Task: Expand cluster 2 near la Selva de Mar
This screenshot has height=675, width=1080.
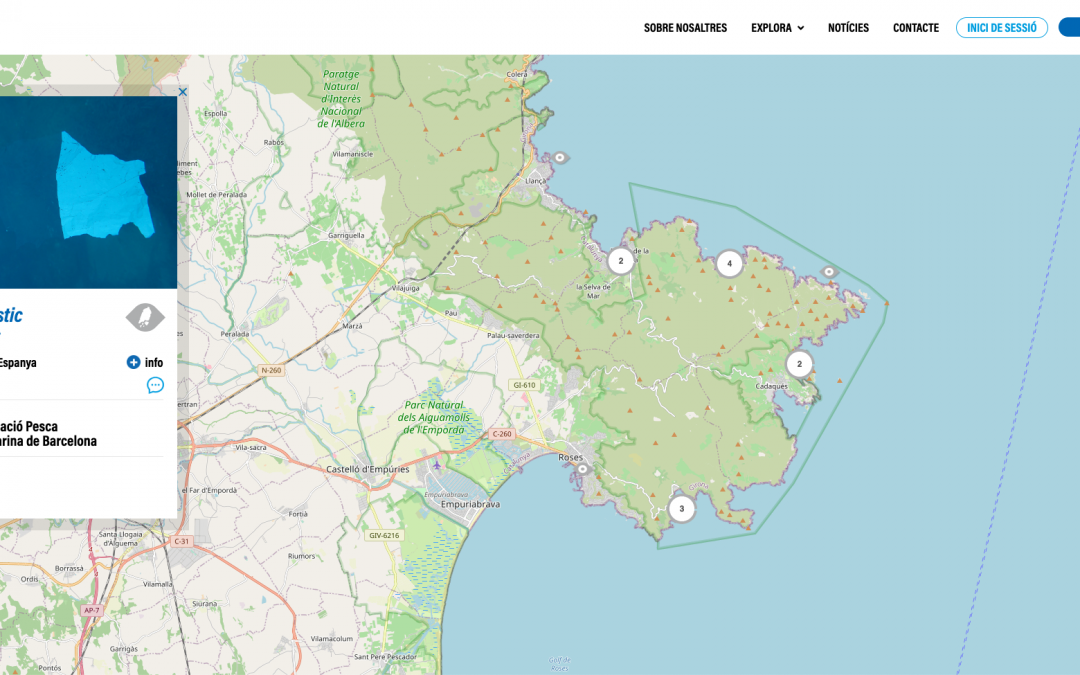Action: (x=620, y=261)
